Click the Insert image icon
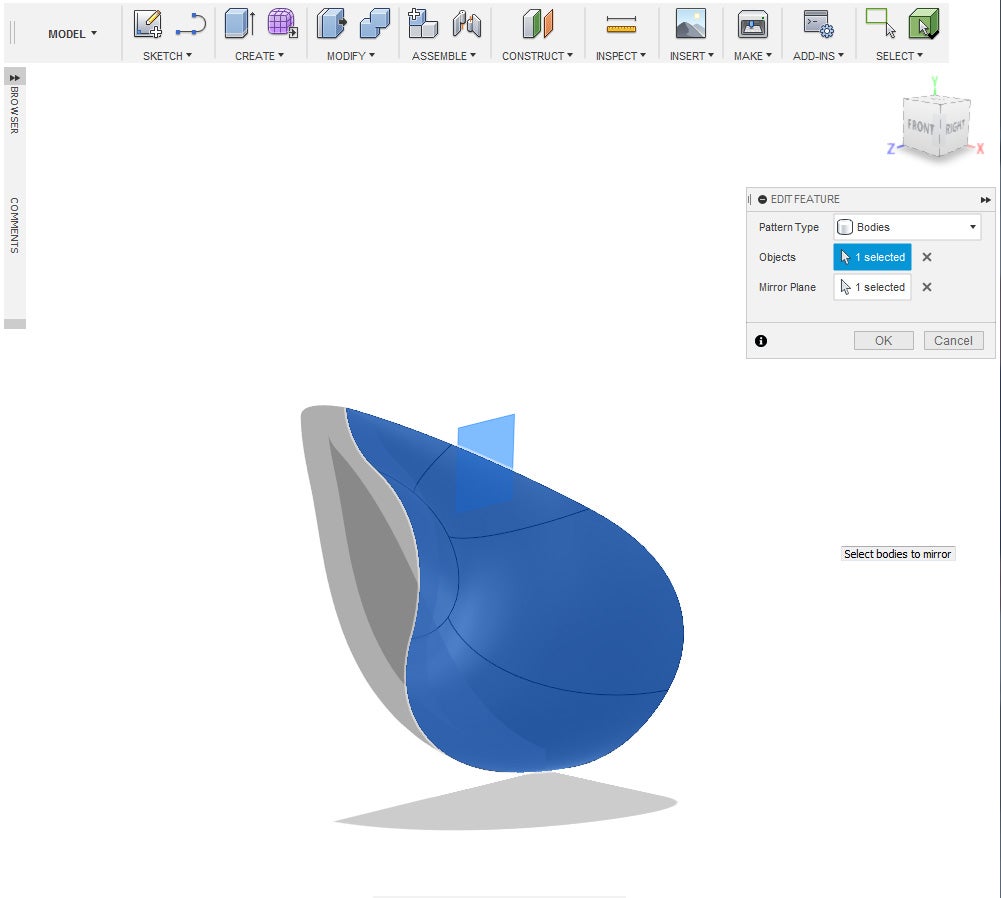Image resolution: width=1001 pixels, height=898 pixels. (690, 24)
